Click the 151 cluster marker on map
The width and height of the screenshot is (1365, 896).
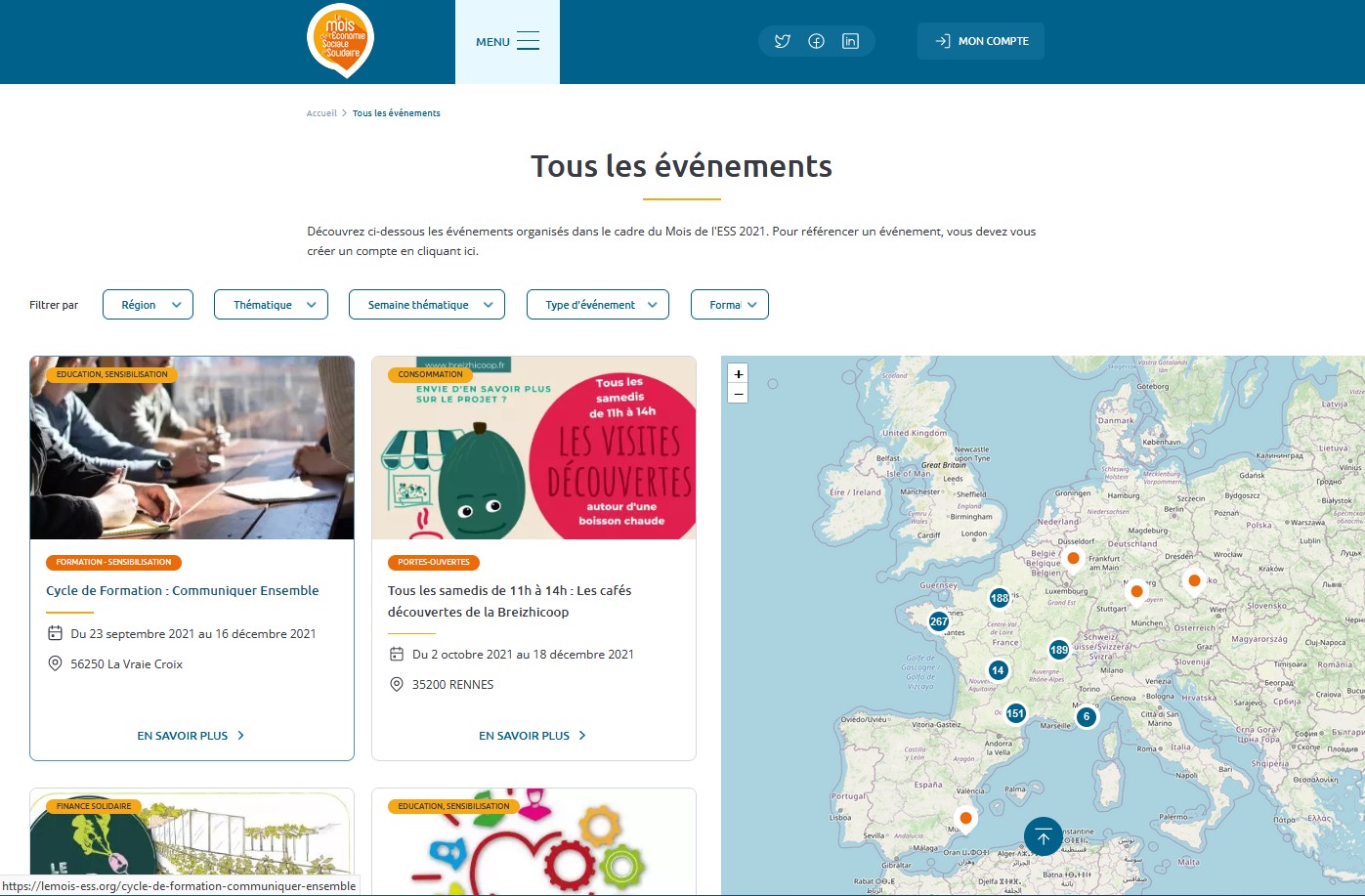point(1016,713)
